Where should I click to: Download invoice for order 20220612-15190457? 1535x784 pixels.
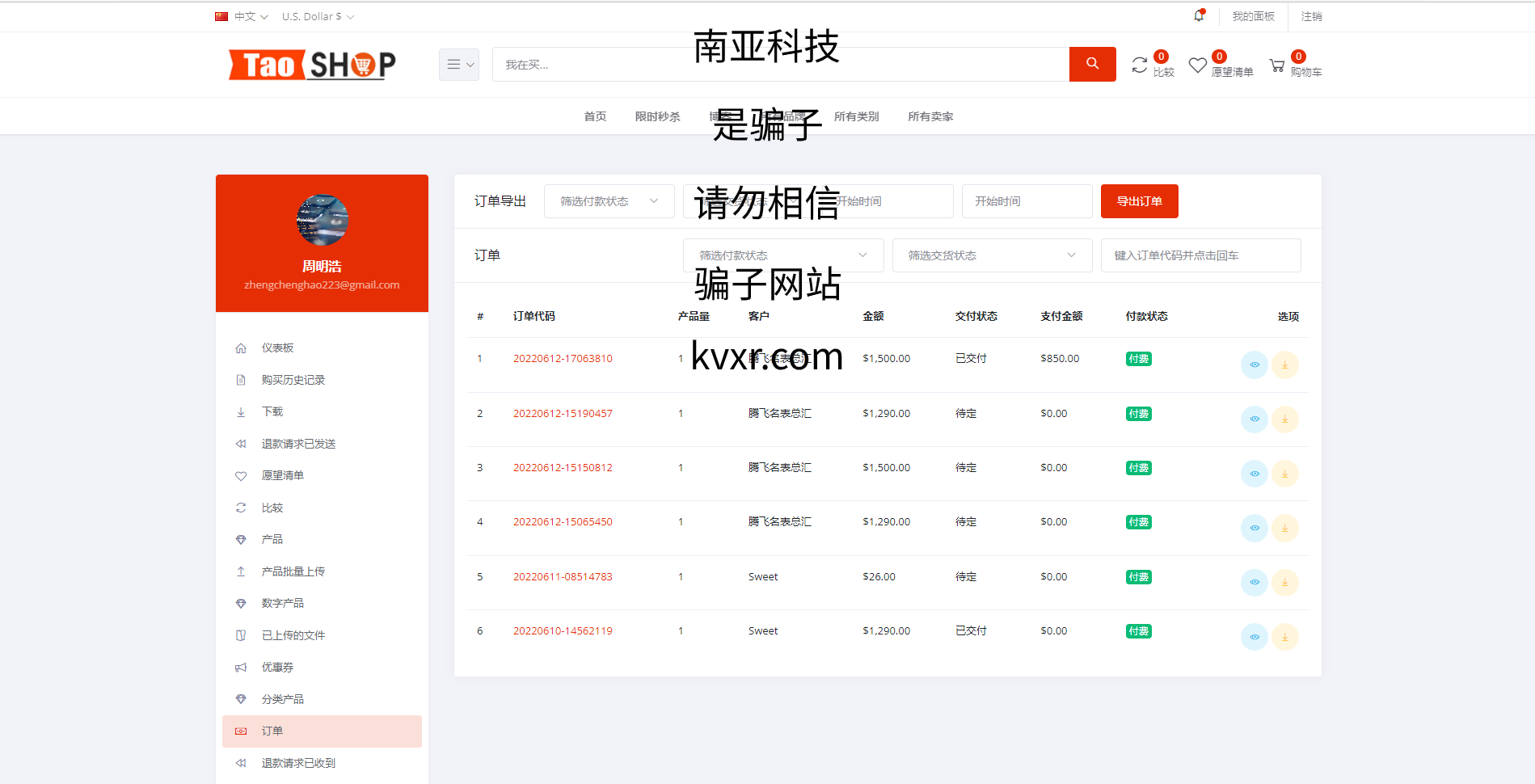tap(1284, 419)
